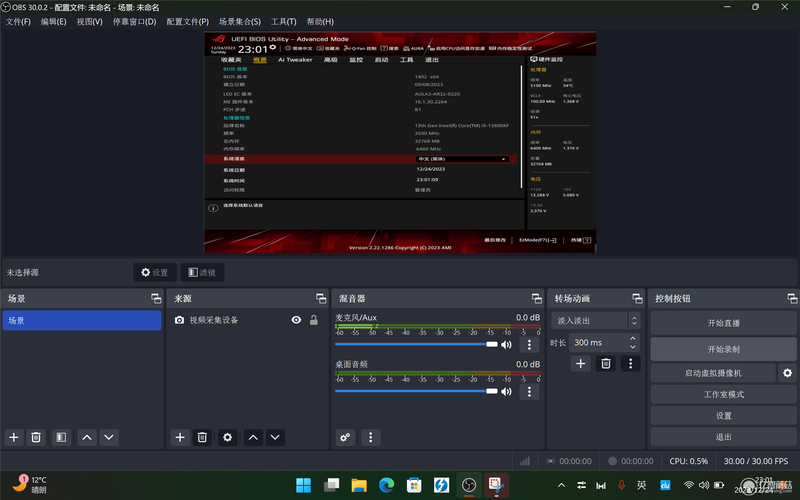
Task: Remove transition with trash icon
Action: click(x=606, y=363)
